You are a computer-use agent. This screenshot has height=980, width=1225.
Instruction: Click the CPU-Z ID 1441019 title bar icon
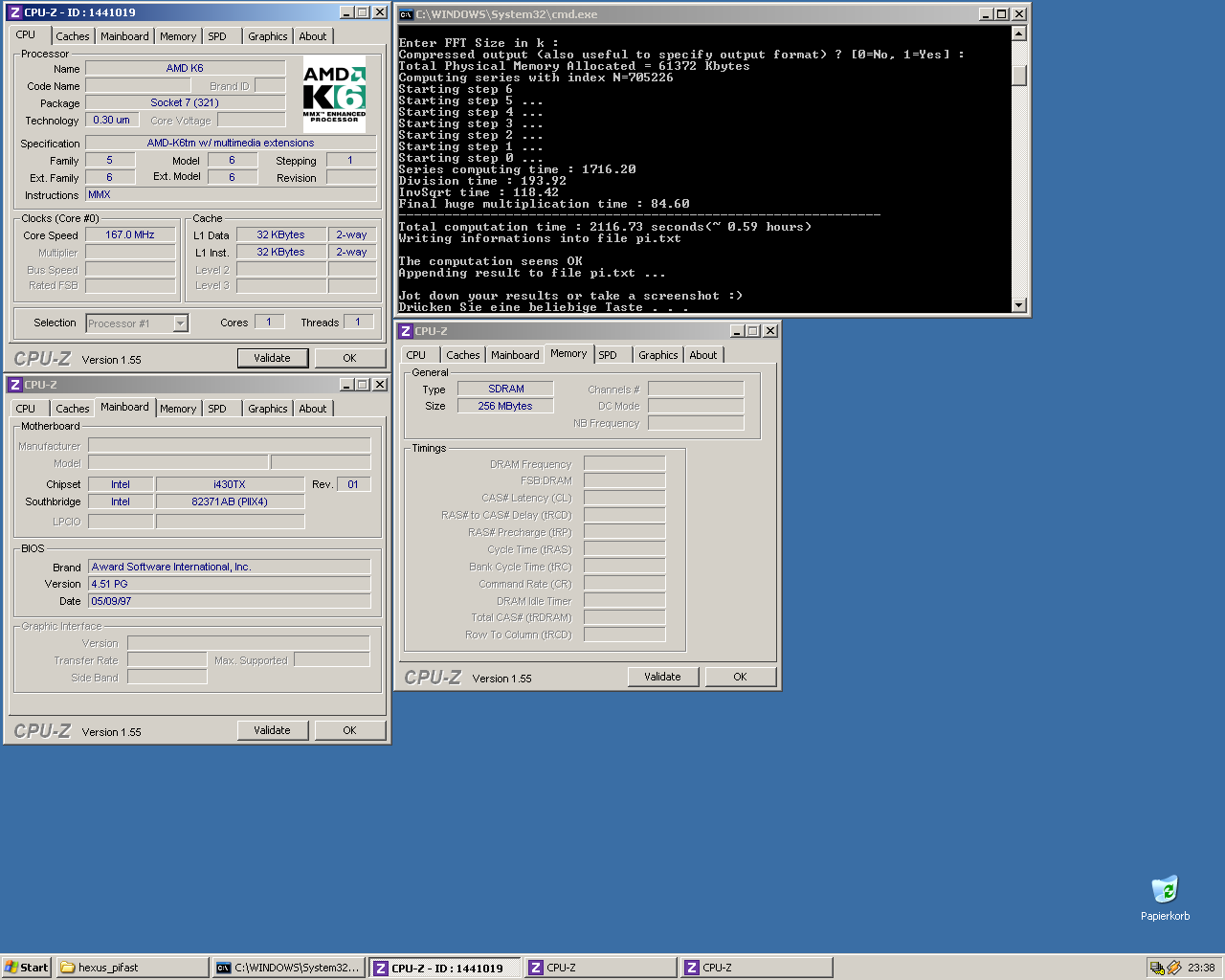pos(14,12)
